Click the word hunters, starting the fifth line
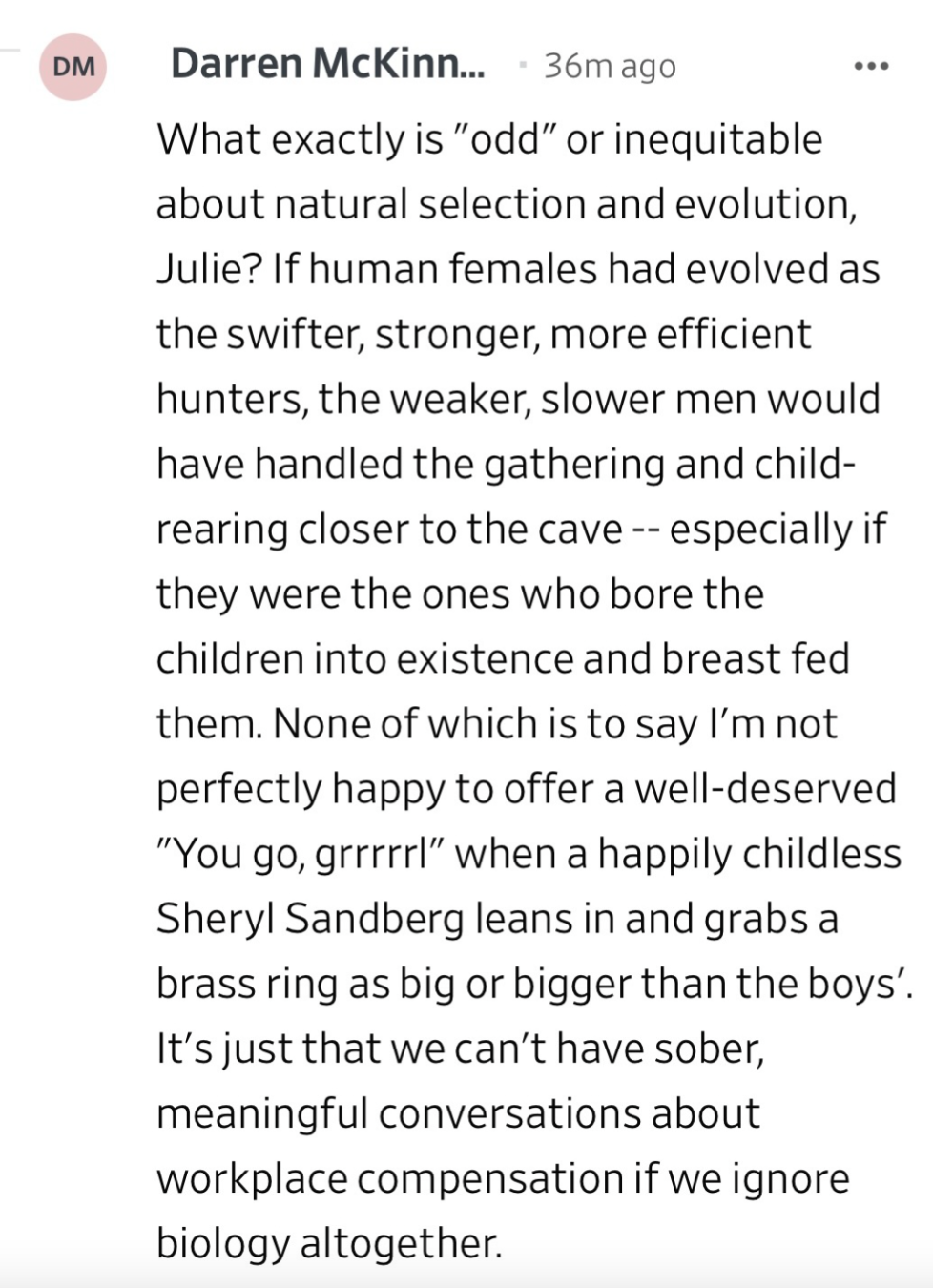 tap(232, 400)
